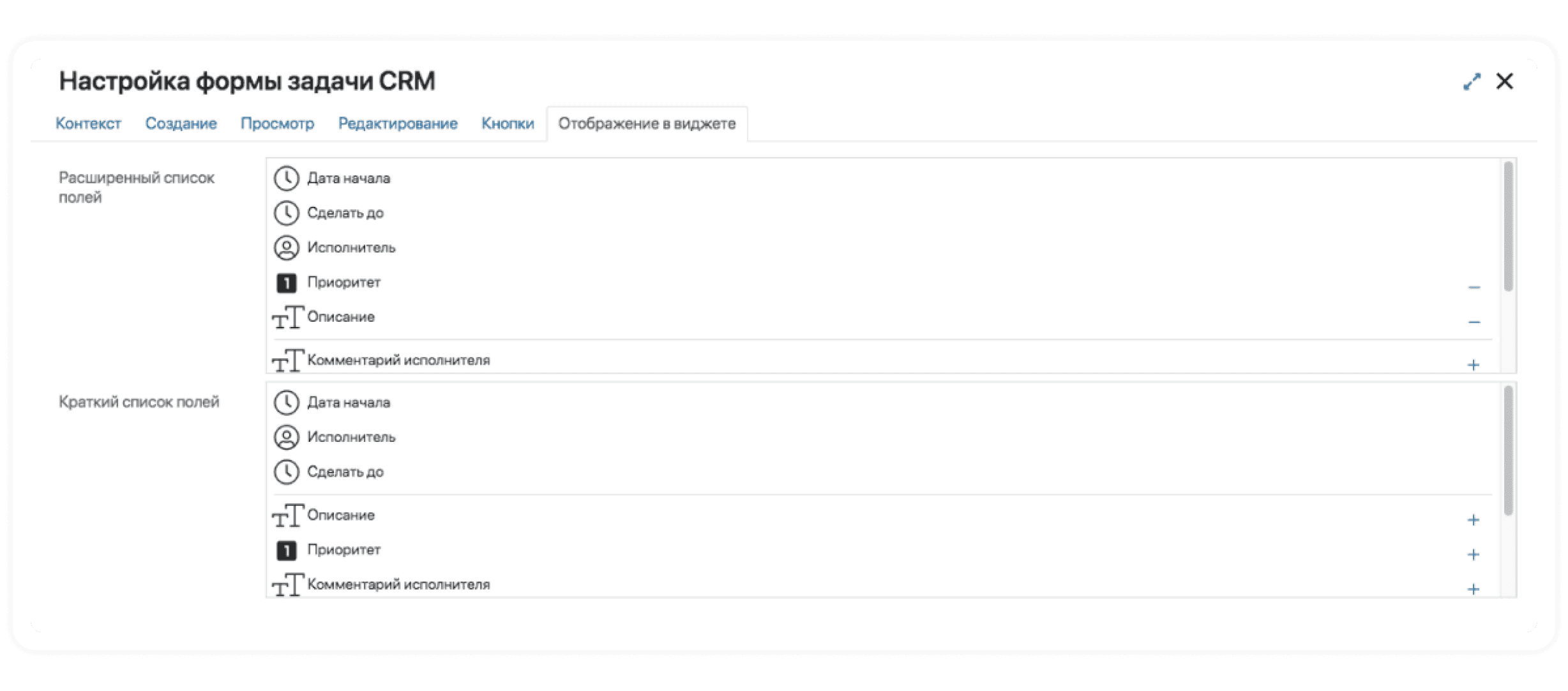
Task: Click extended list scrollbar
Action: (x=1508, y=227)
